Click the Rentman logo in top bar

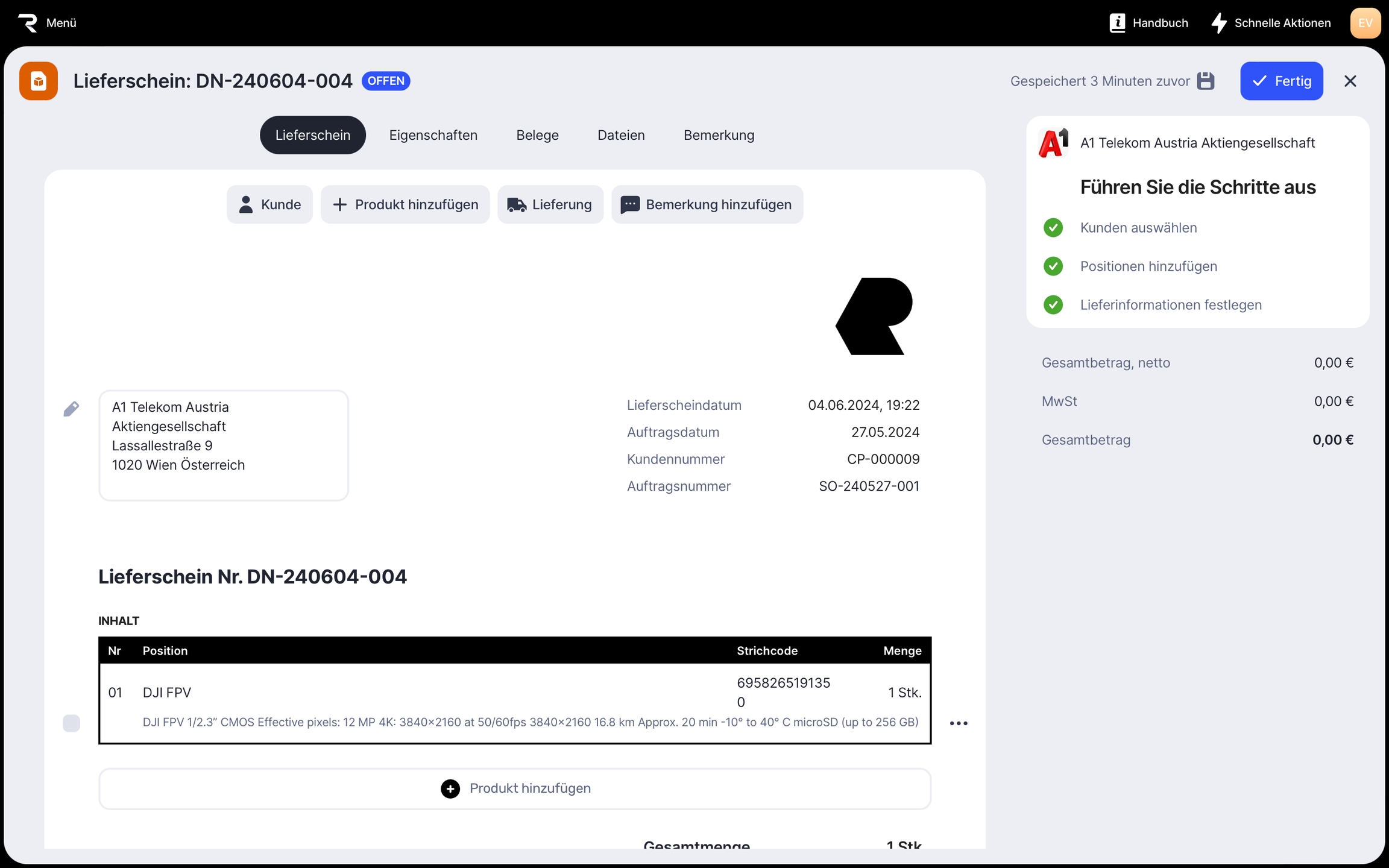pos(28,23)
